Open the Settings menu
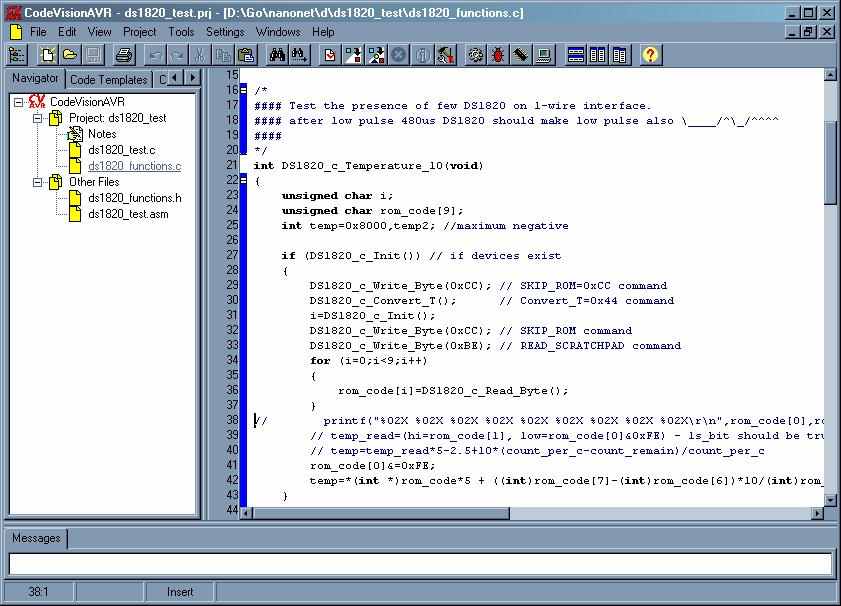The image size is (841, 606). pos(225,32)
